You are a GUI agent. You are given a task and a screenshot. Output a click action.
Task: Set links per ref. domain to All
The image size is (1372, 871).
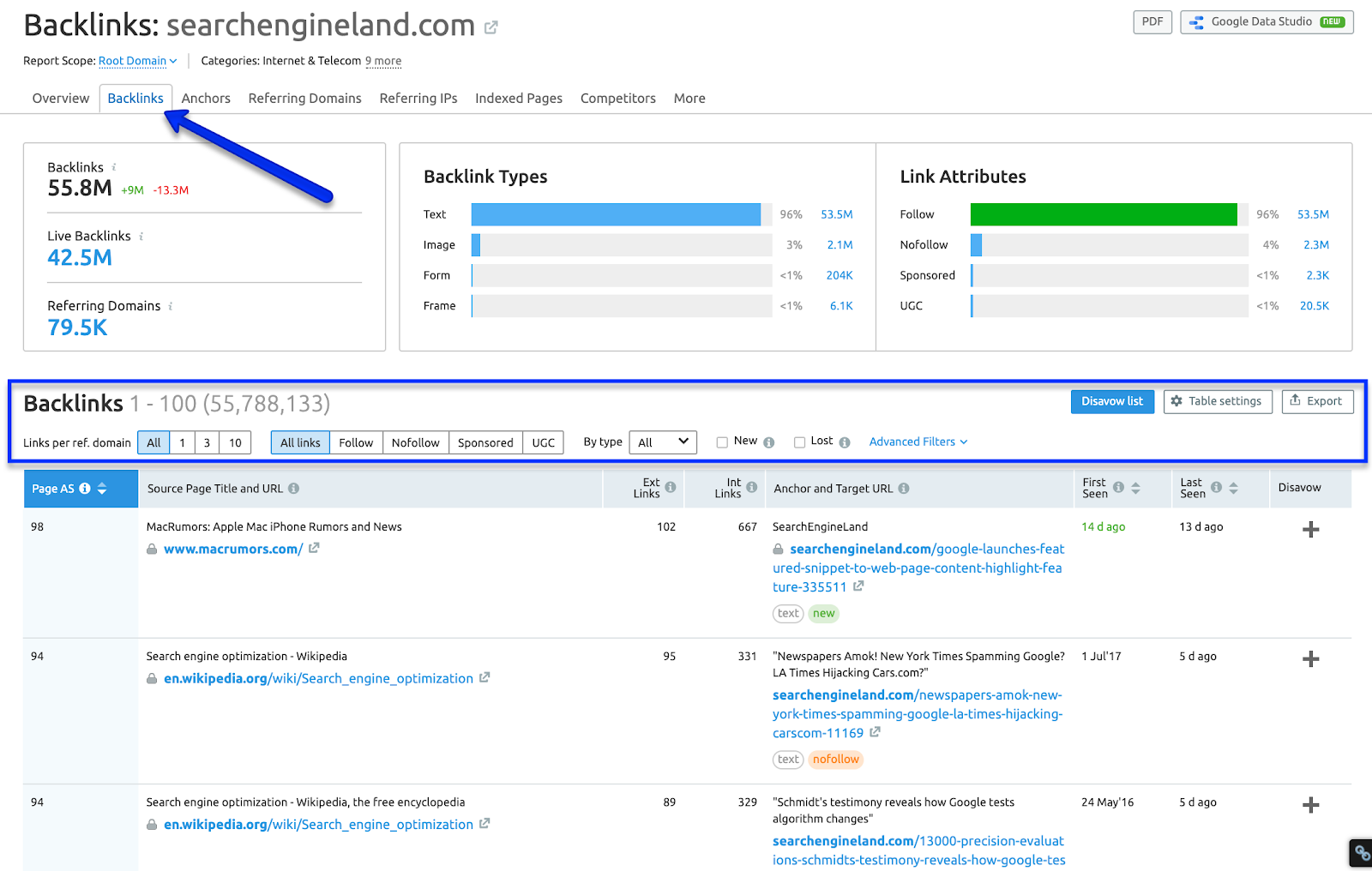(x=153, y=442)
